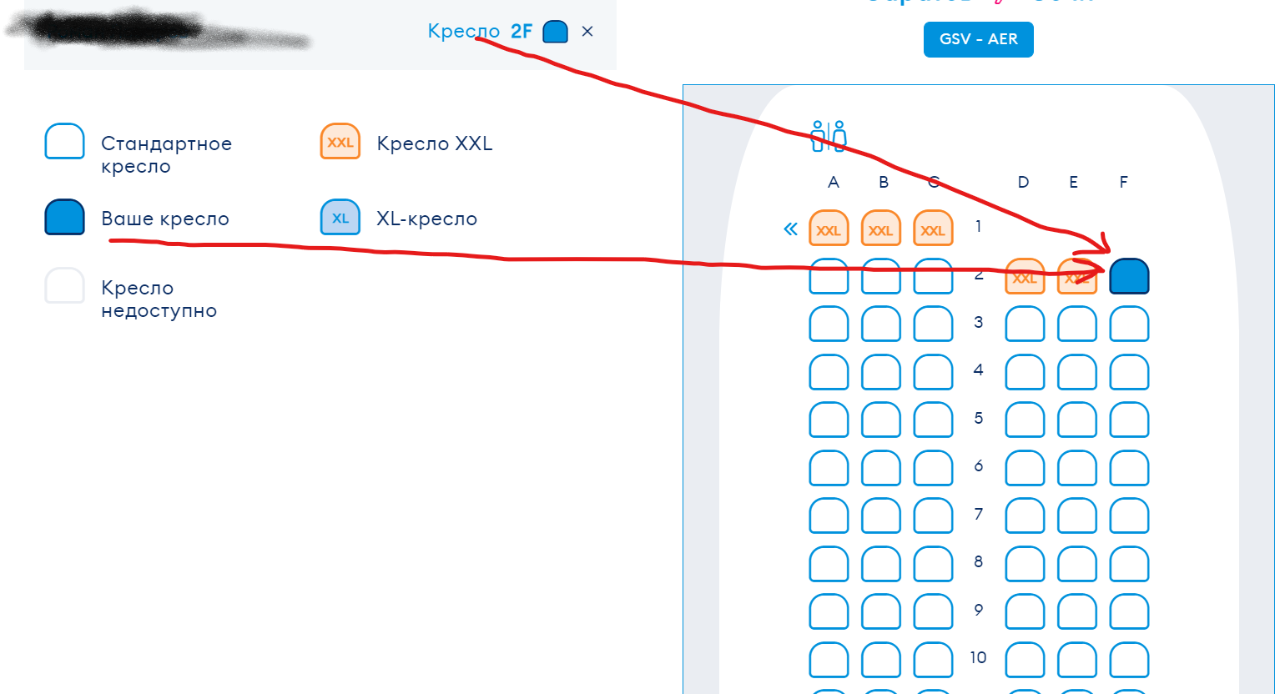This screenshot has height=694, width=1280.
Task: Pick standard seat 5F
Action: [x=1129, y=419]
